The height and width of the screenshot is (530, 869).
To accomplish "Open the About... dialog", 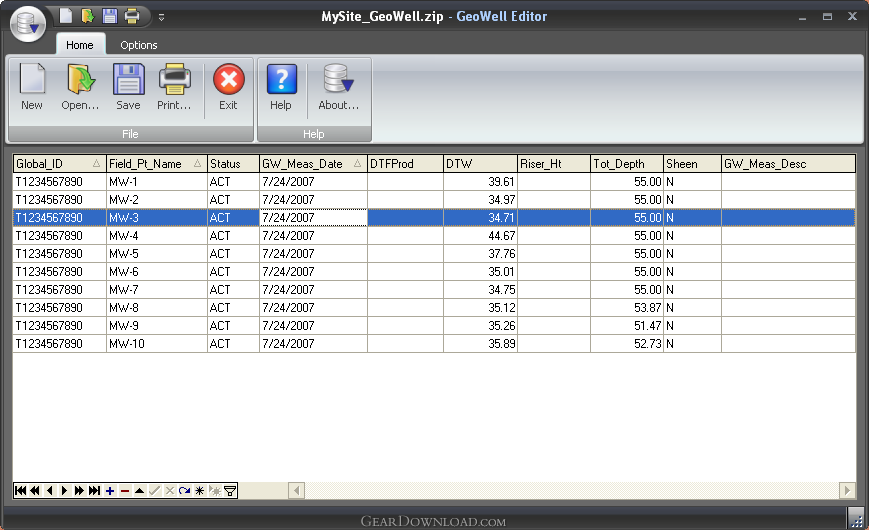I will [x=339, y=88].
